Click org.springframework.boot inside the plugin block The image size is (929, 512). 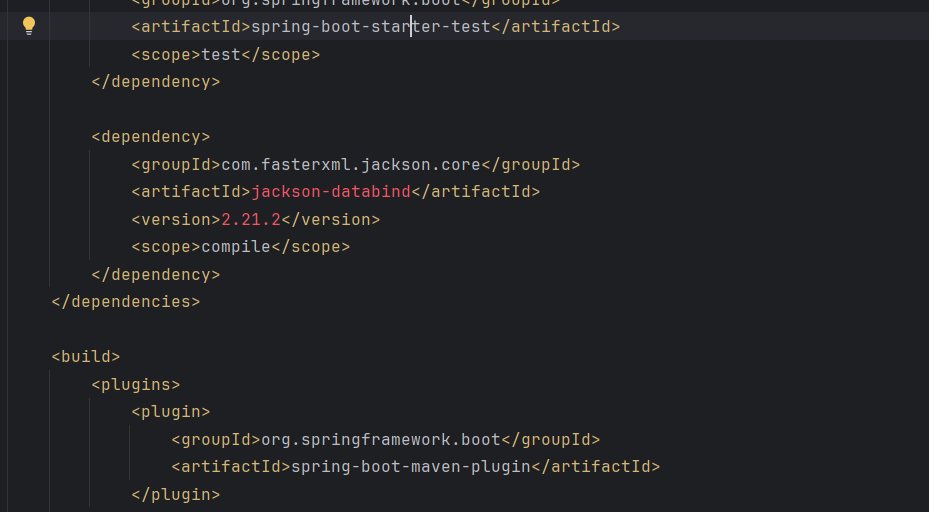(x=380, y=439)
